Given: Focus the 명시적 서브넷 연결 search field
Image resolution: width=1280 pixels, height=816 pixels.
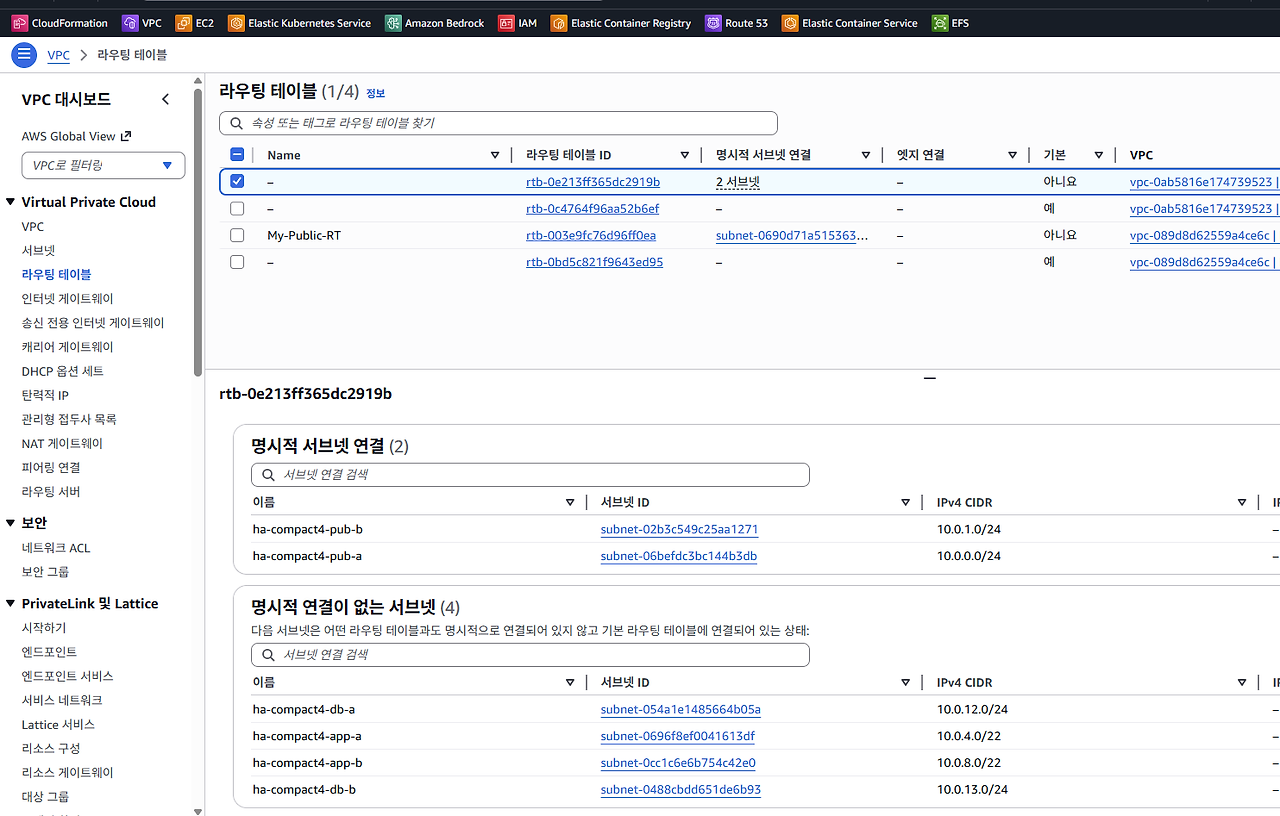Looking at the screenshot, I should (530, 474).
